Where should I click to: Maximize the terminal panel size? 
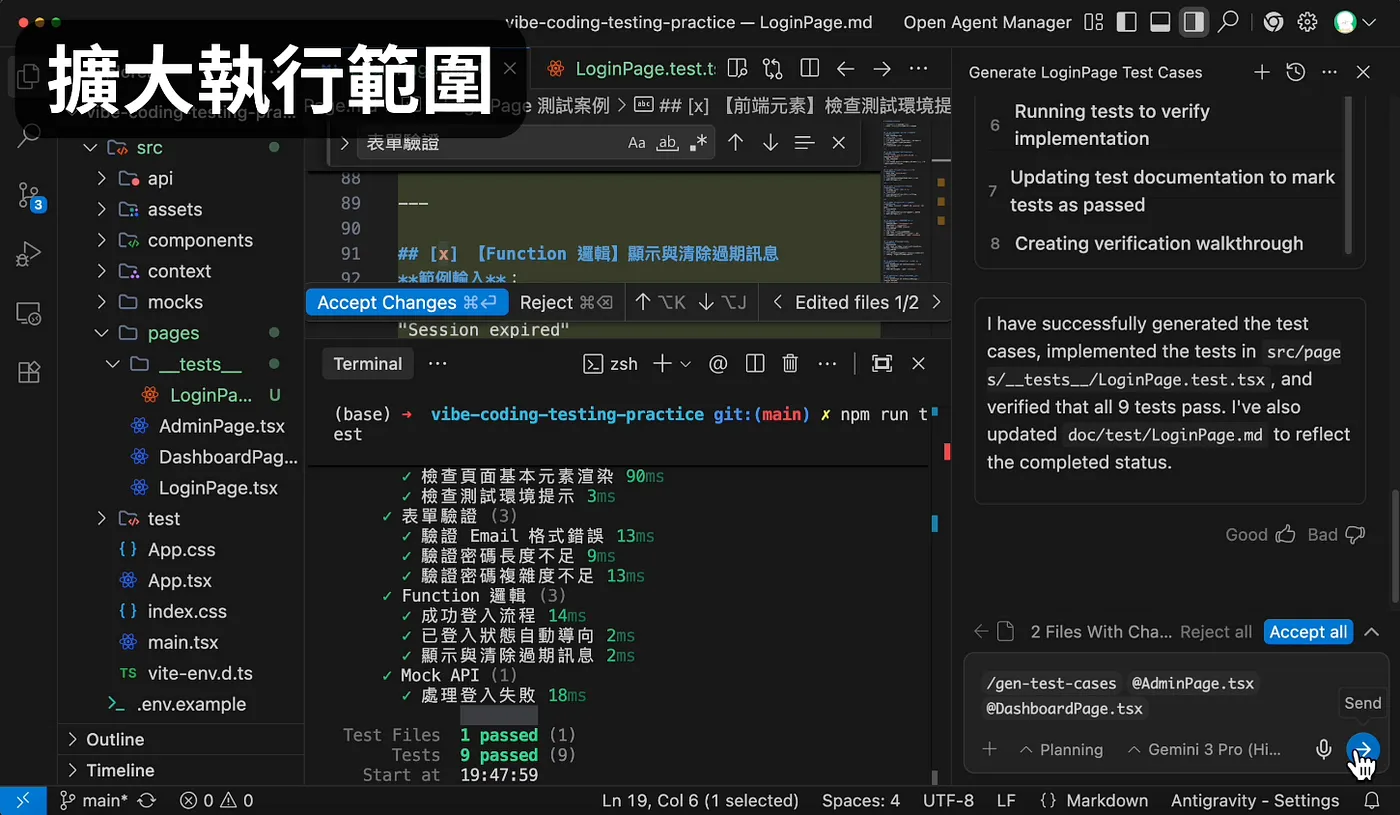[881, 364]
